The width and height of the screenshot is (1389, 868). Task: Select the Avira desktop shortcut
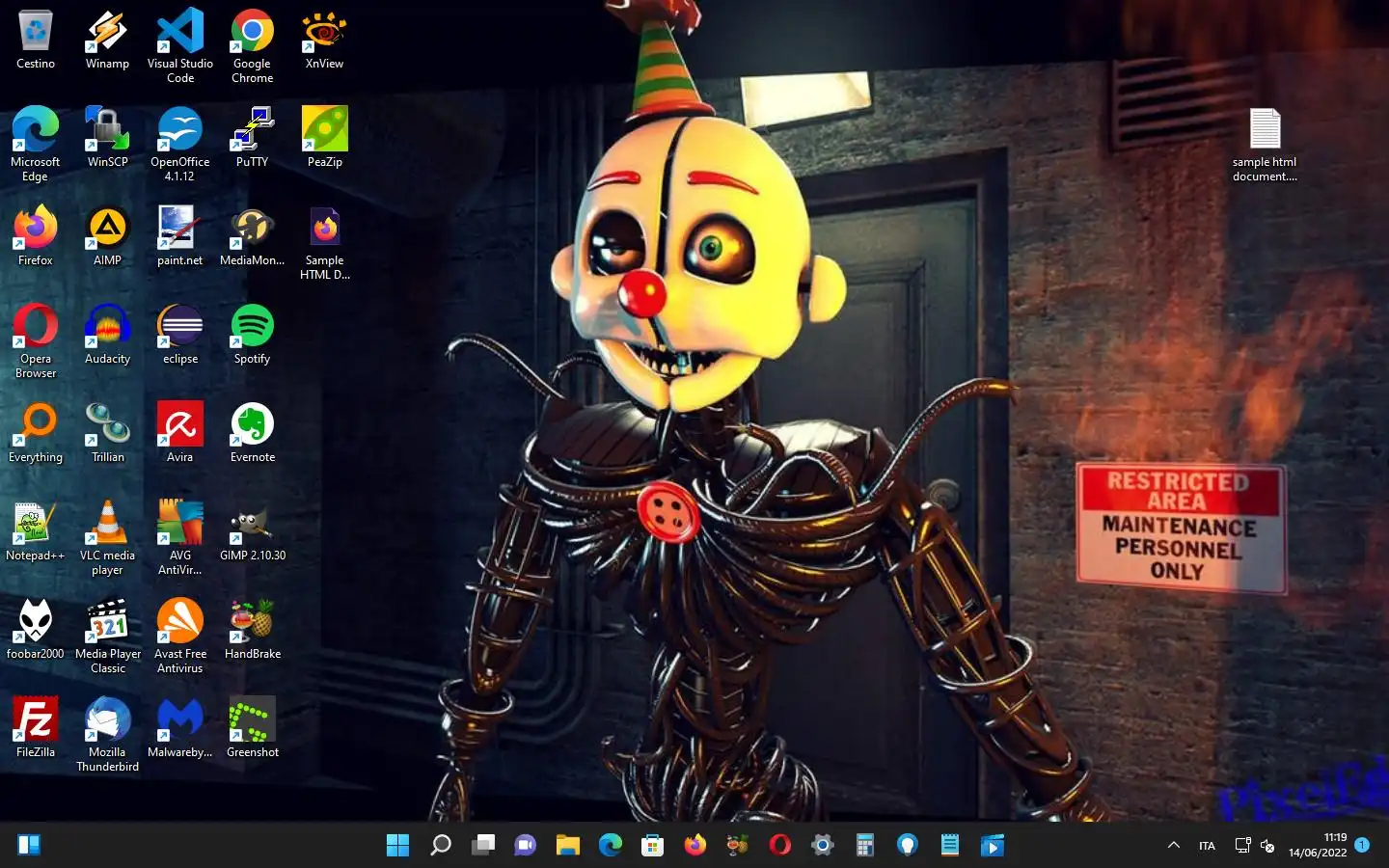(x=180, y=434)
